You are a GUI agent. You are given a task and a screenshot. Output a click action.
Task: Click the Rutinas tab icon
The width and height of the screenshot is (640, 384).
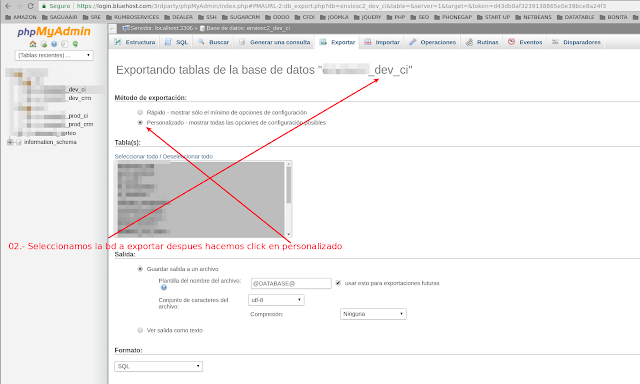(469, 42)
